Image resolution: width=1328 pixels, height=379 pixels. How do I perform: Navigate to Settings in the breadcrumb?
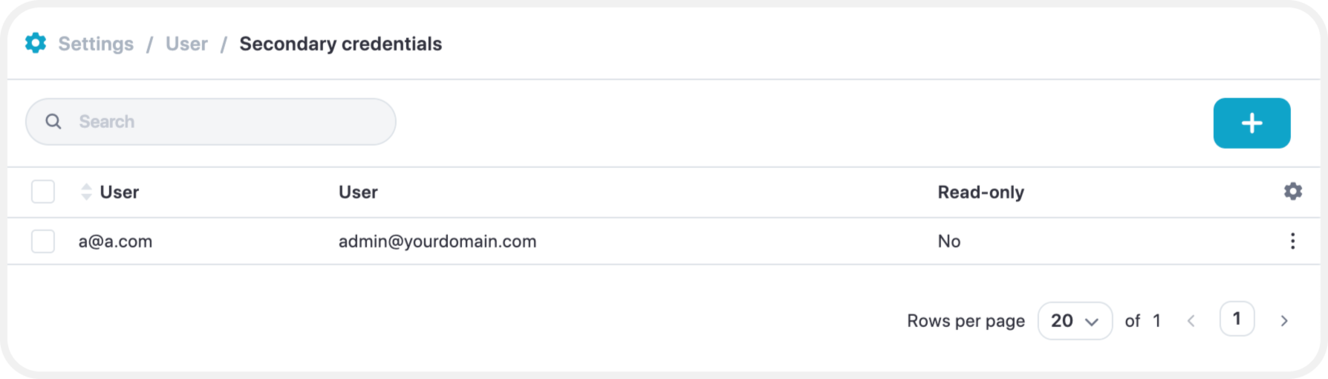click(96, 44)
